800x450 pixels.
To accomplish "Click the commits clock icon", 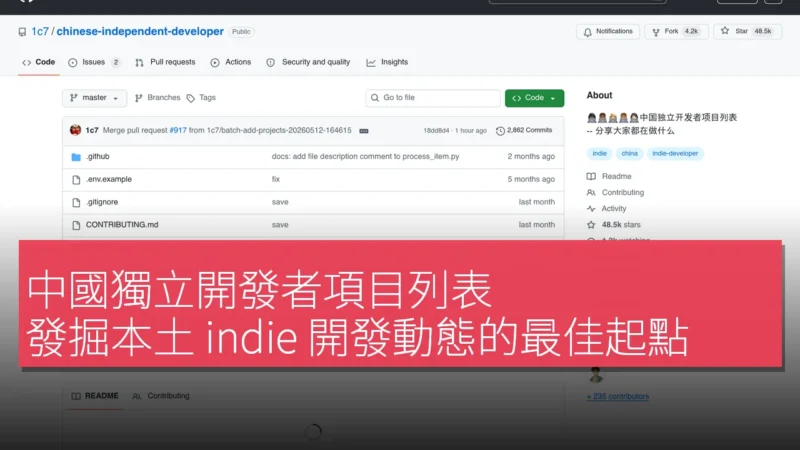I will point(500,131).
